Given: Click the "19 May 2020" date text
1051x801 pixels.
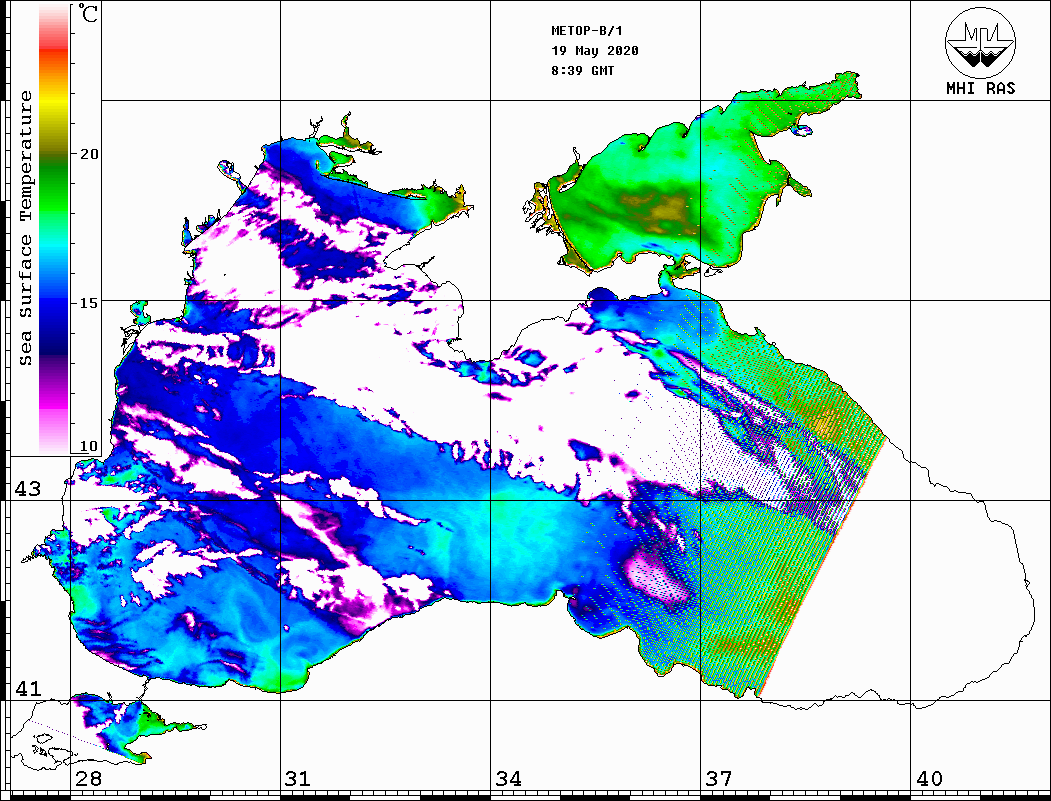Looking at the screenshot, I should (x=595, y=51).
